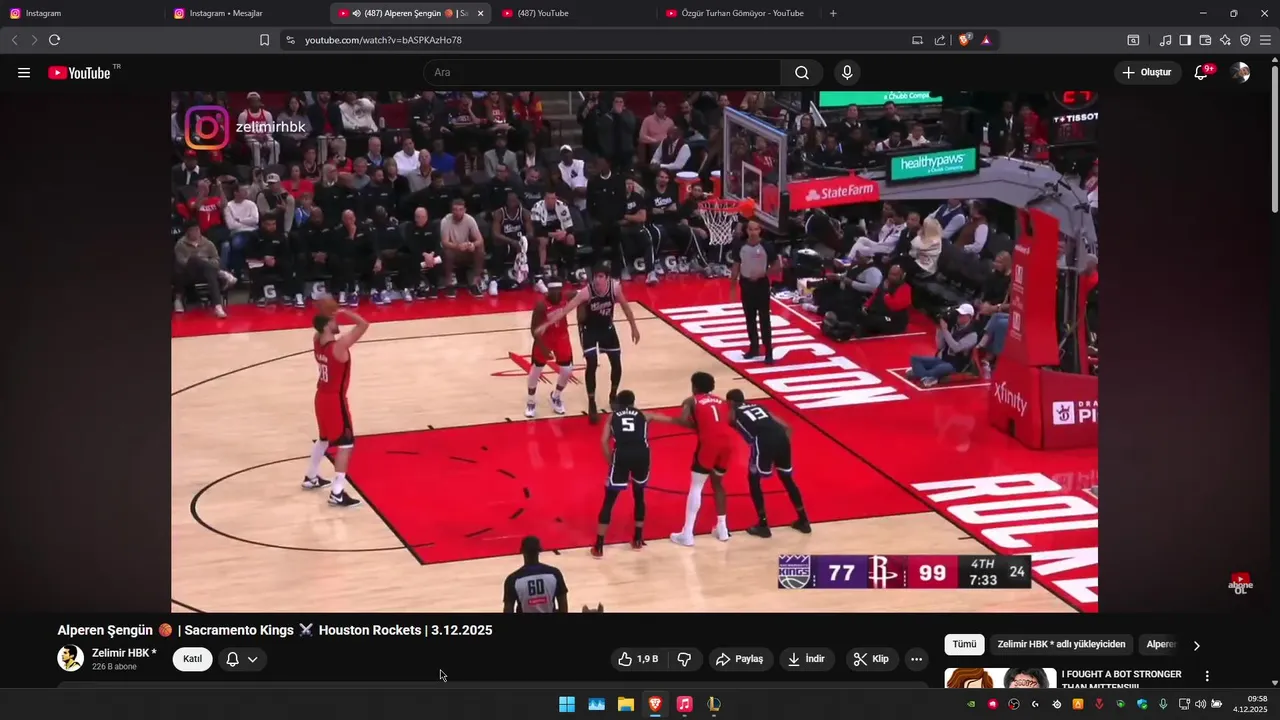Open the Windows Start menu
This screenshot has width=1280, height=720.
click(567, 704)
